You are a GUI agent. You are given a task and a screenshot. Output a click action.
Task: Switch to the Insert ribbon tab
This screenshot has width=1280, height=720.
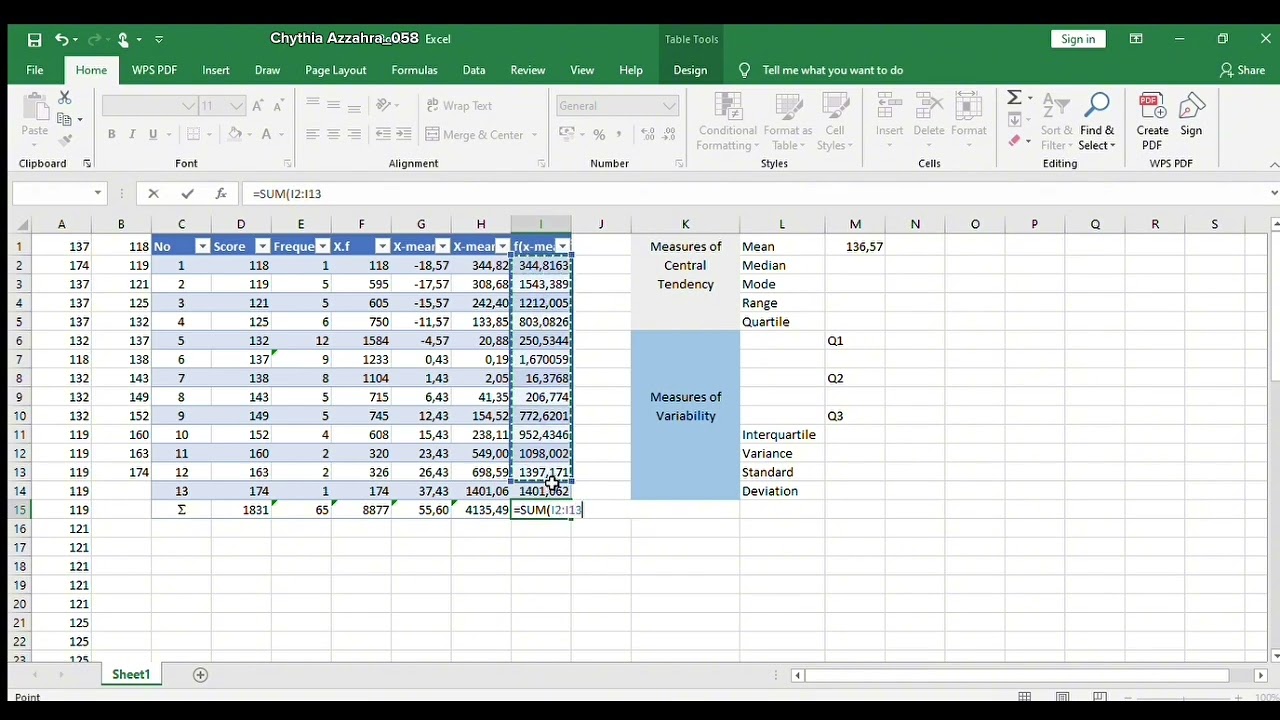point(216,70)
